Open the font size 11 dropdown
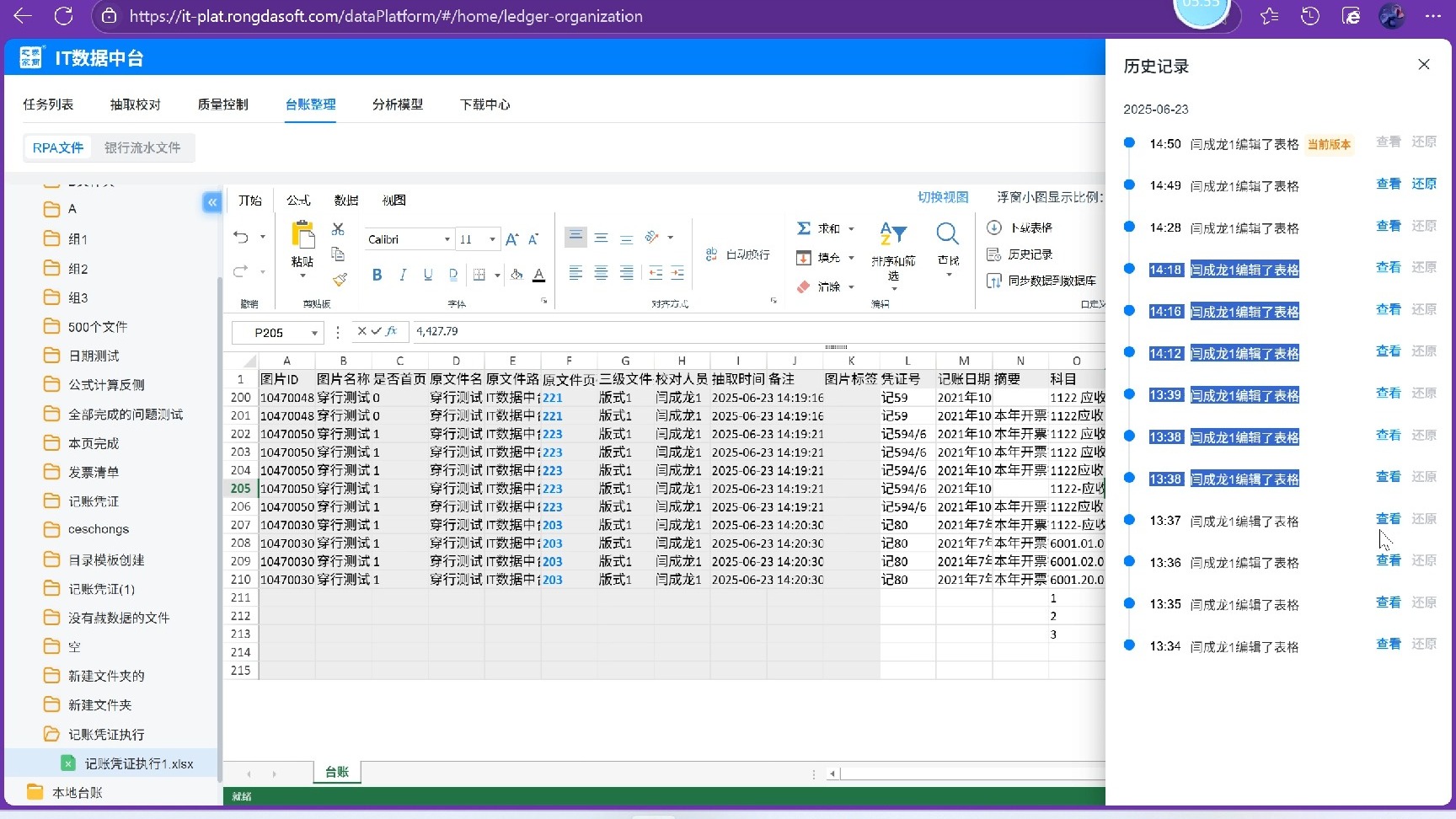 [492, 239]
